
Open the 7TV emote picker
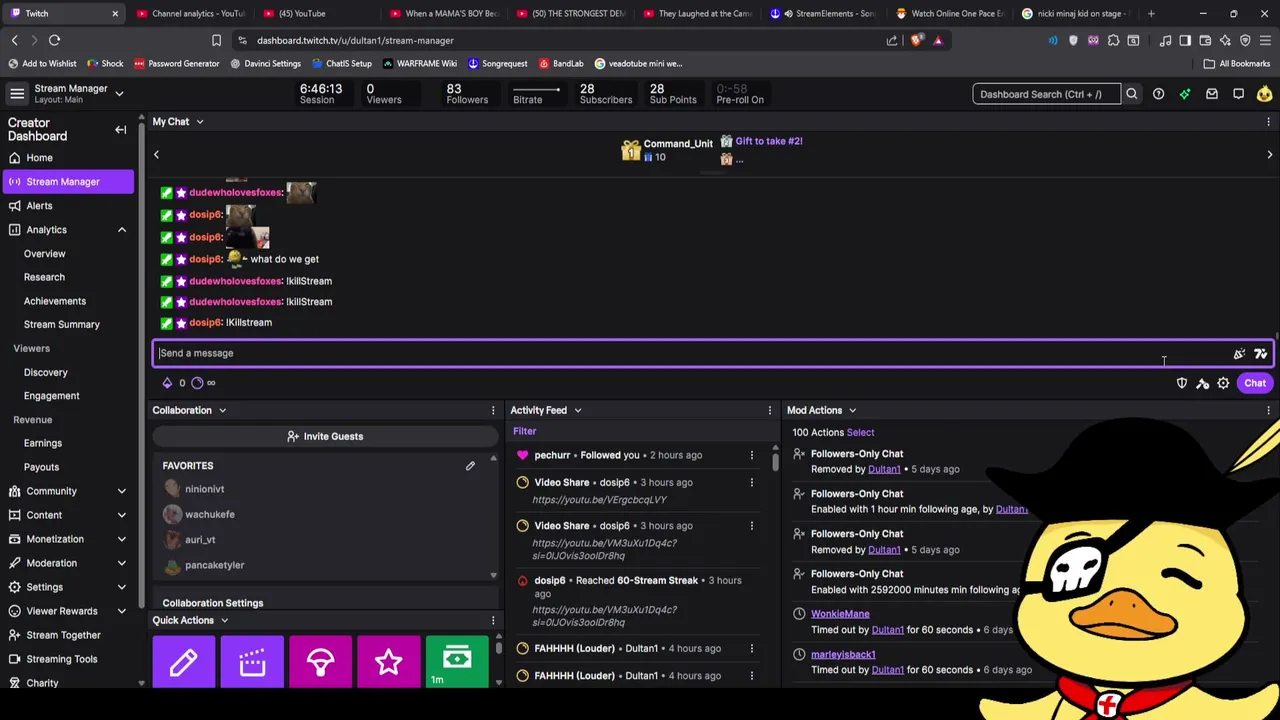point(1261,353)
